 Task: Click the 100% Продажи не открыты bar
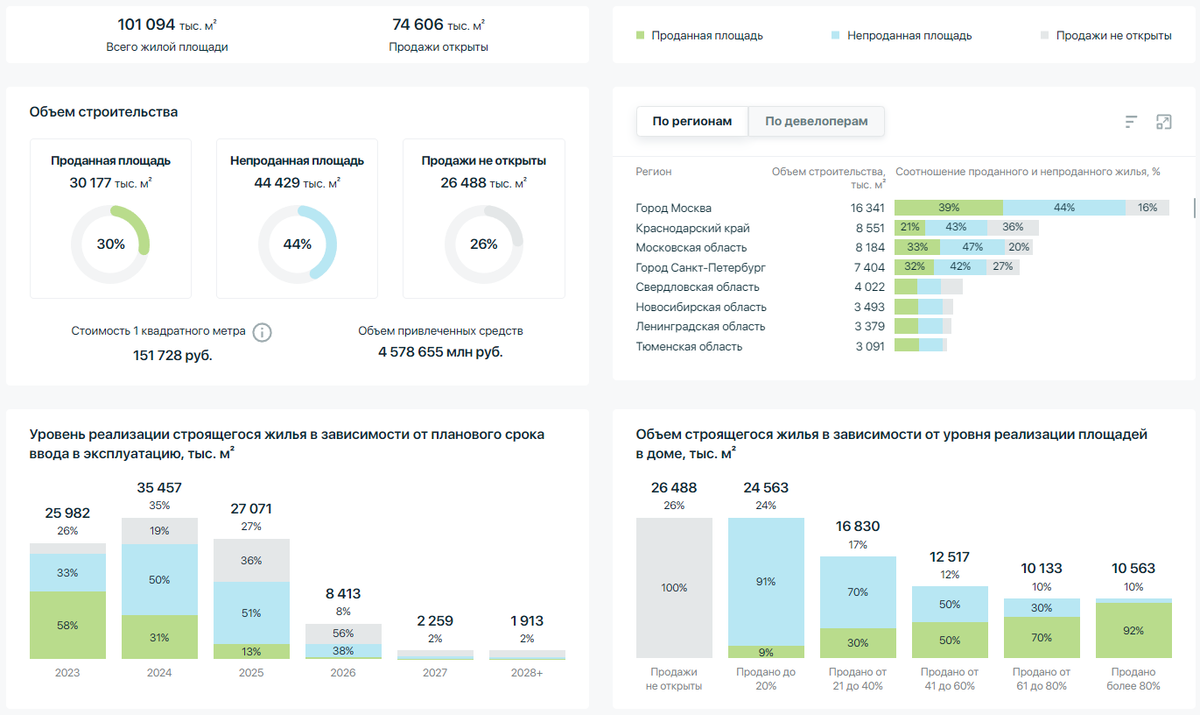(x=675, y=590)
